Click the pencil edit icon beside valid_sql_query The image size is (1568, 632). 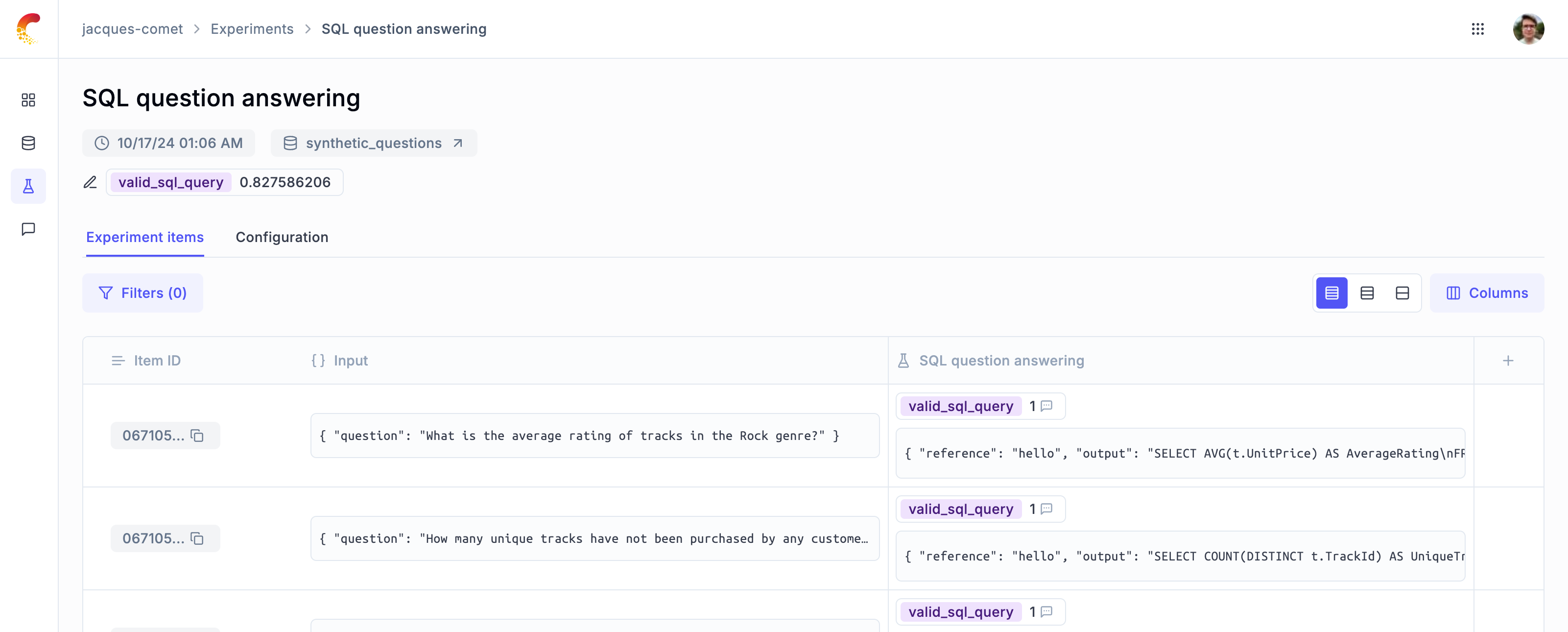tap(90, 182)
